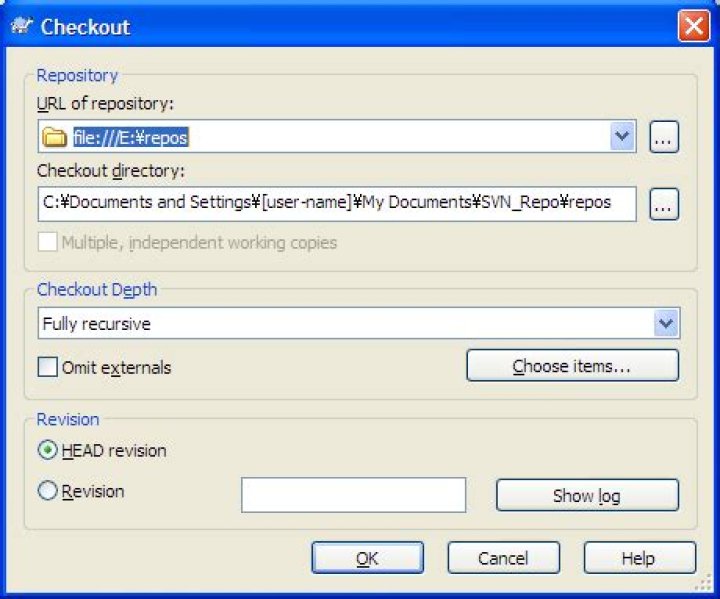Toggle the Multiple, independent working copies checkbox
This screenshot has height=599, width=720.
pyautogui.click(x=48, y=242)
